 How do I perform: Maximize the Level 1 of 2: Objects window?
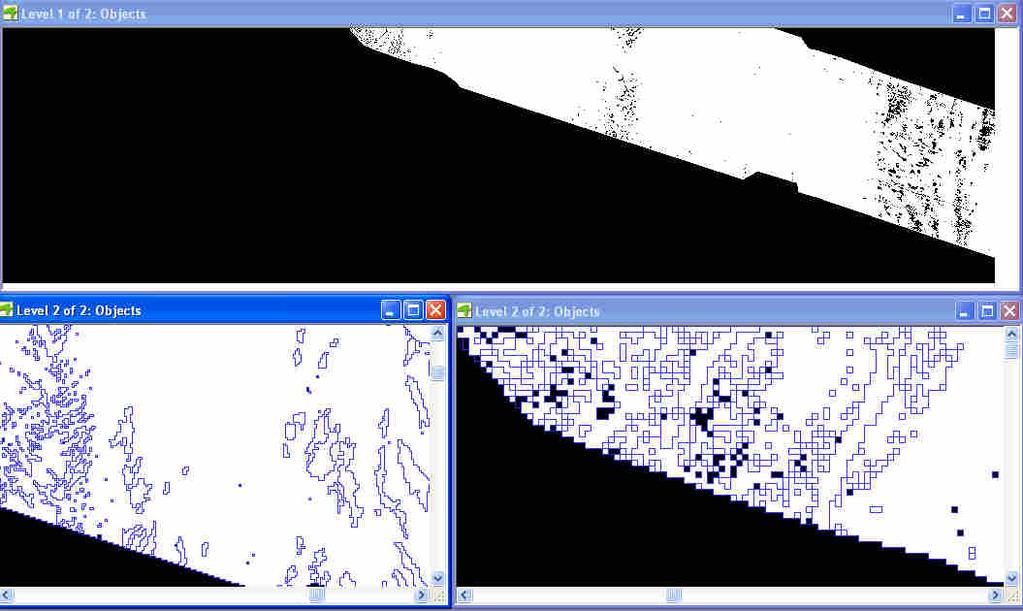coord(985,14)
